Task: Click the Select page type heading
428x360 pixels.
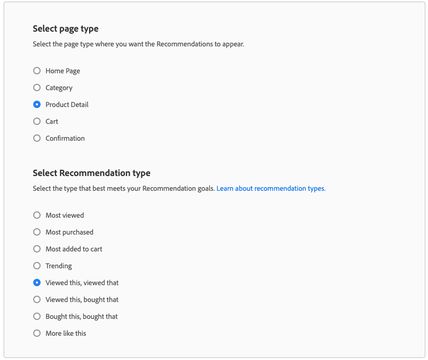Action: (x=66, y=29)
